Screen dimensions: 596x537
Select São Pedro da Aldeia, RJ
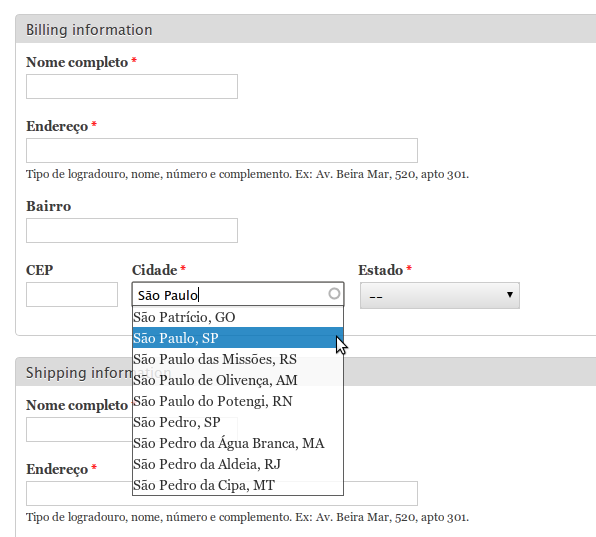[x=238, y=464]
